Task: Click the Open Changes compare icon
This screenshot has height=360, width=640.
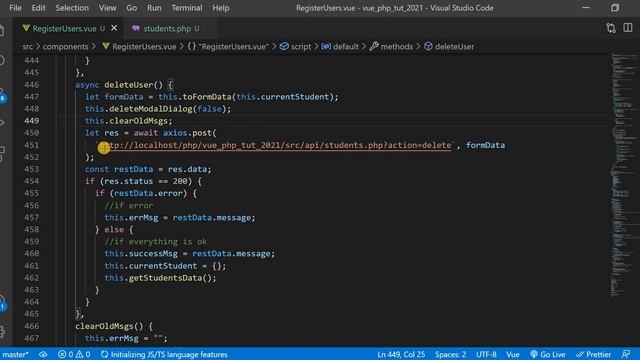Action: pyautogui.click(x=611, y=28)
